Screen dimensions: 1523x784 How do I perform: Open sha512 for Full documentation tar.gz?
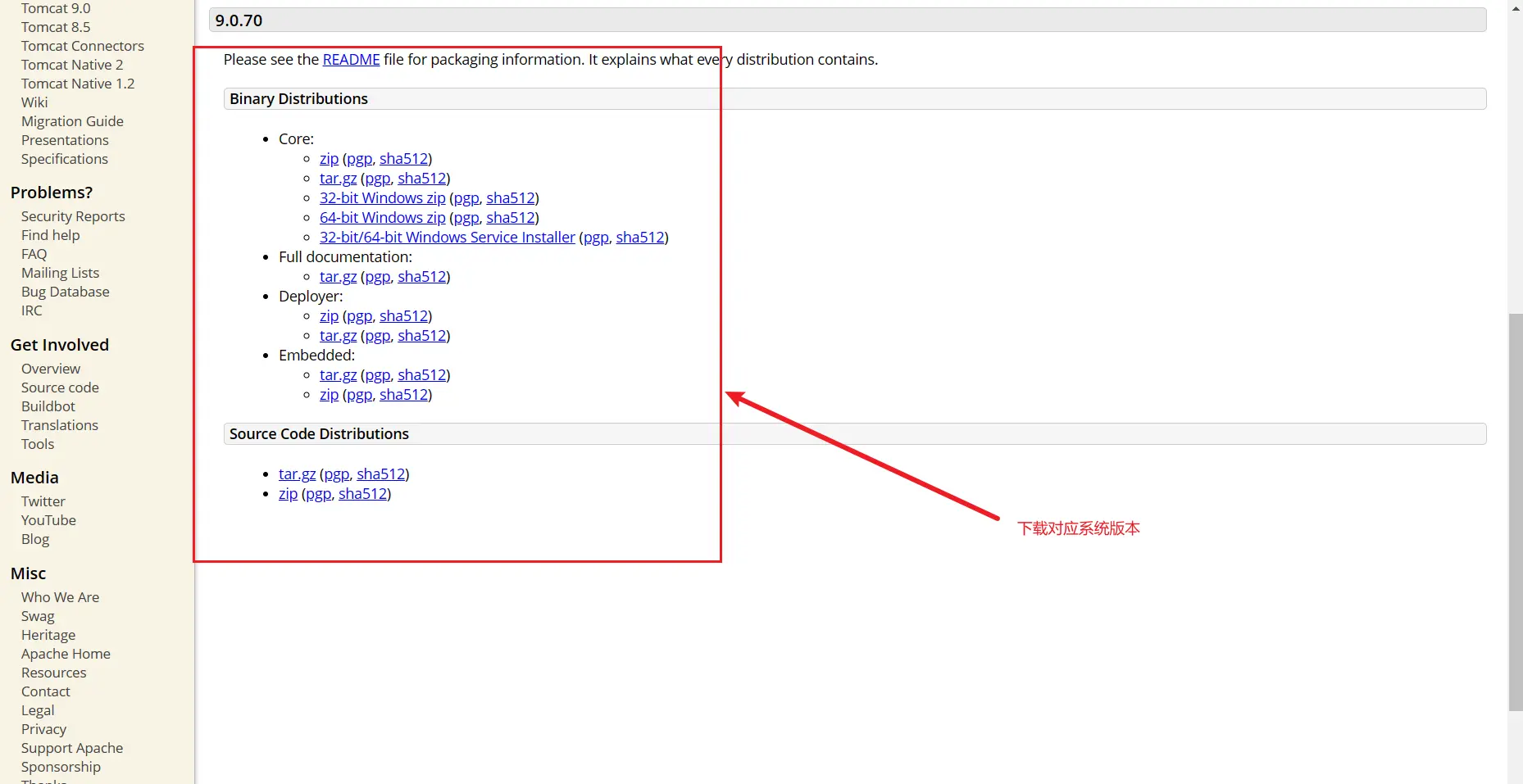tap(422, 277)
